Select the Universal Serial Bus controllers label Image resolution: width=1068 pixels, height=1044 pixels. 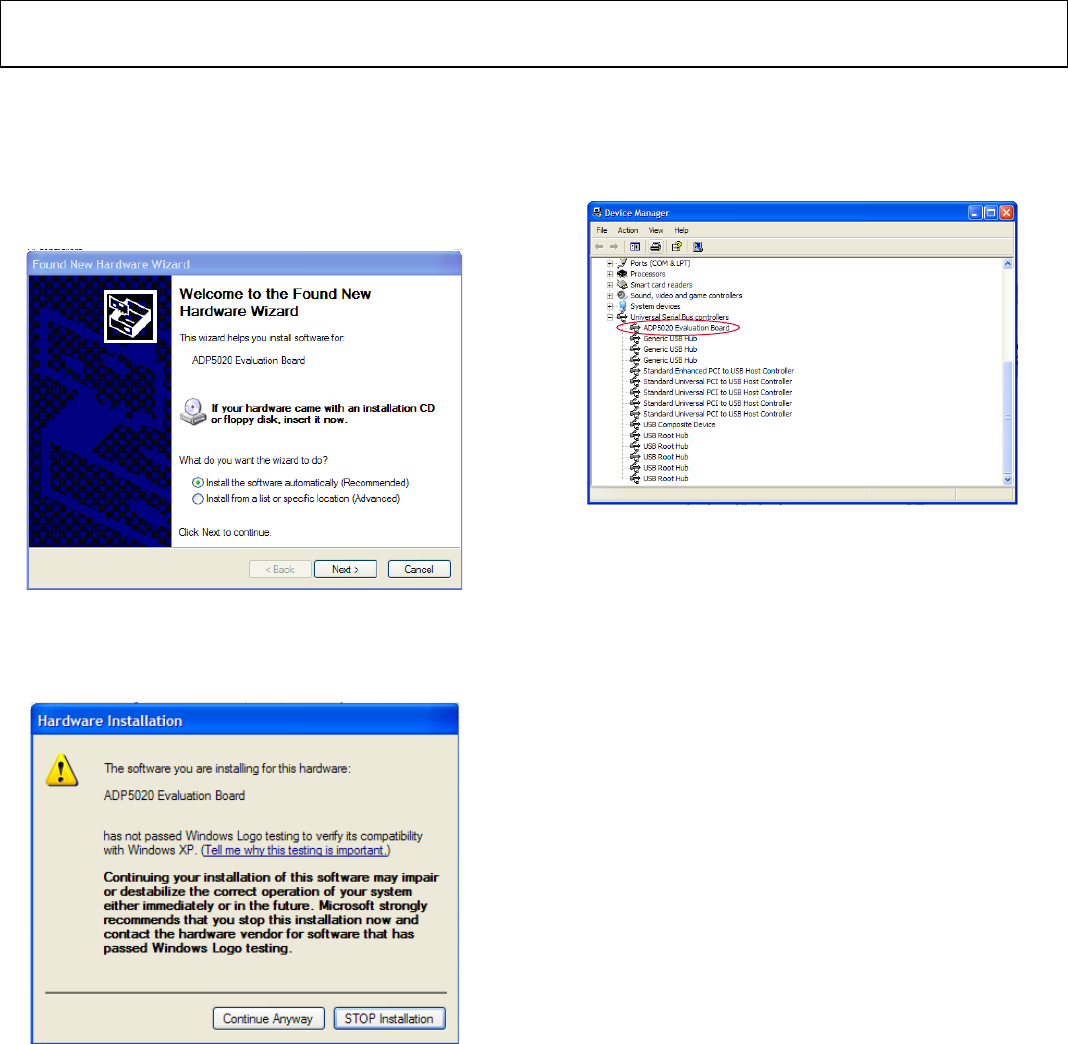(x=679, y=317)
